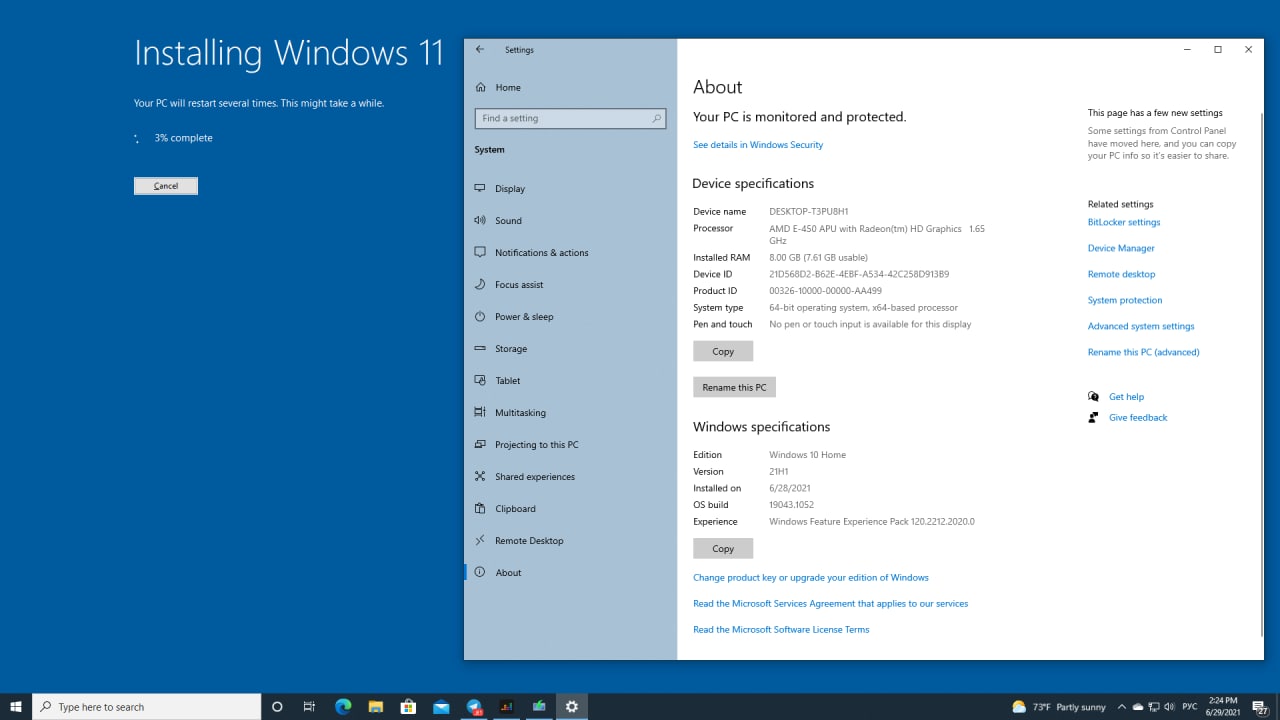1280x720 pixels.
Task: Click the Settings back arrow
Action: tap(480, 49)
